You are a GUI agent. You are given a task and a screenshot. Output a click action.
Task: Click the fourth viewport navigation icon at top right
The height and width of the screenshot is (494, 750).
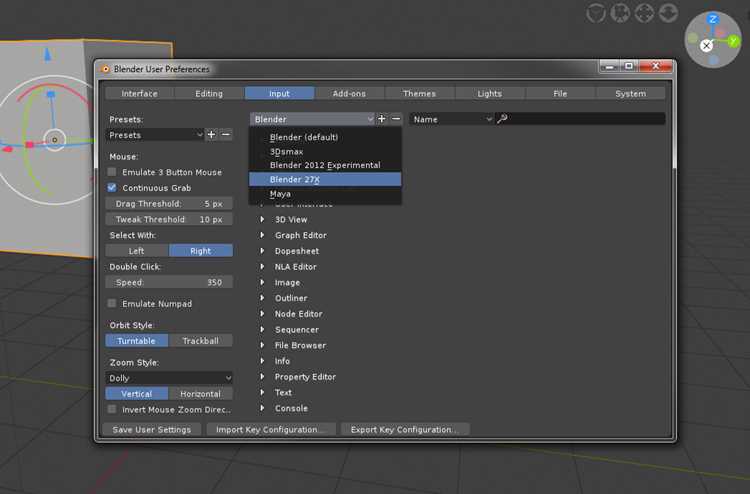[x=668, y=13]
